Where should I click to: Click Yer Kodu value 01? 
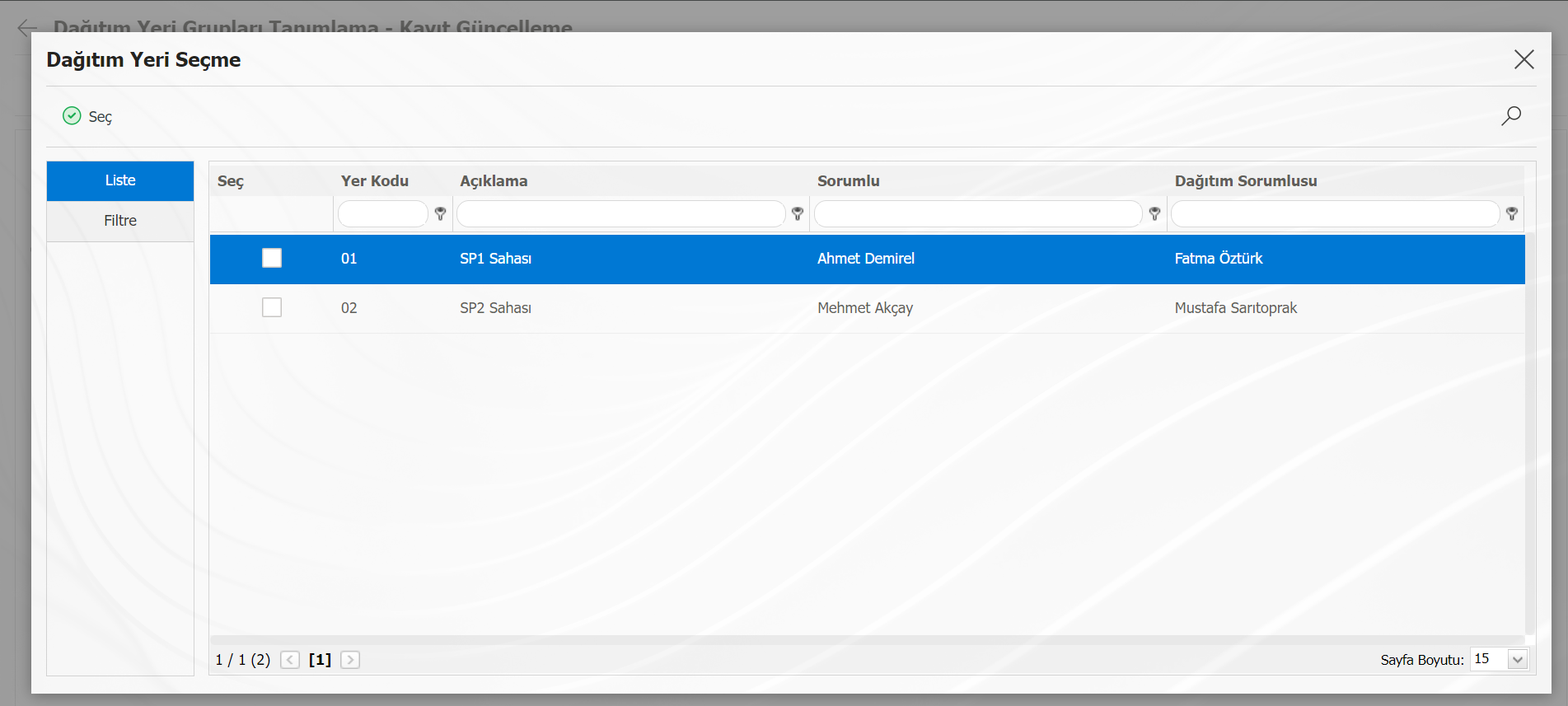click(x=349, y=259)
